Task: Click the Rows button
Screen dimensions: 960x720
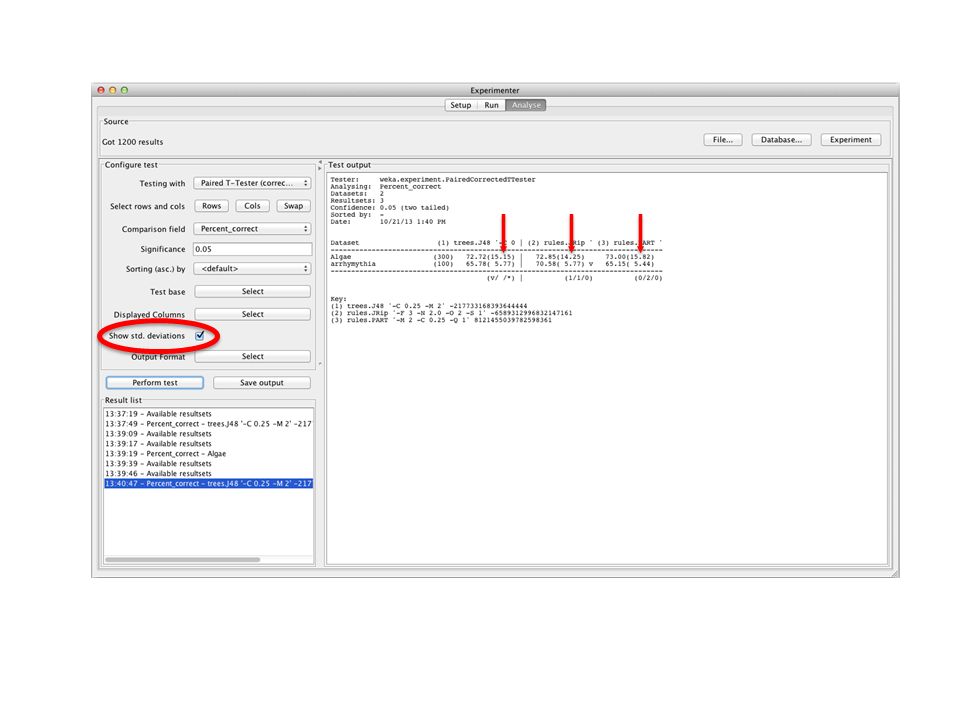Action: (x=211, y=206)
